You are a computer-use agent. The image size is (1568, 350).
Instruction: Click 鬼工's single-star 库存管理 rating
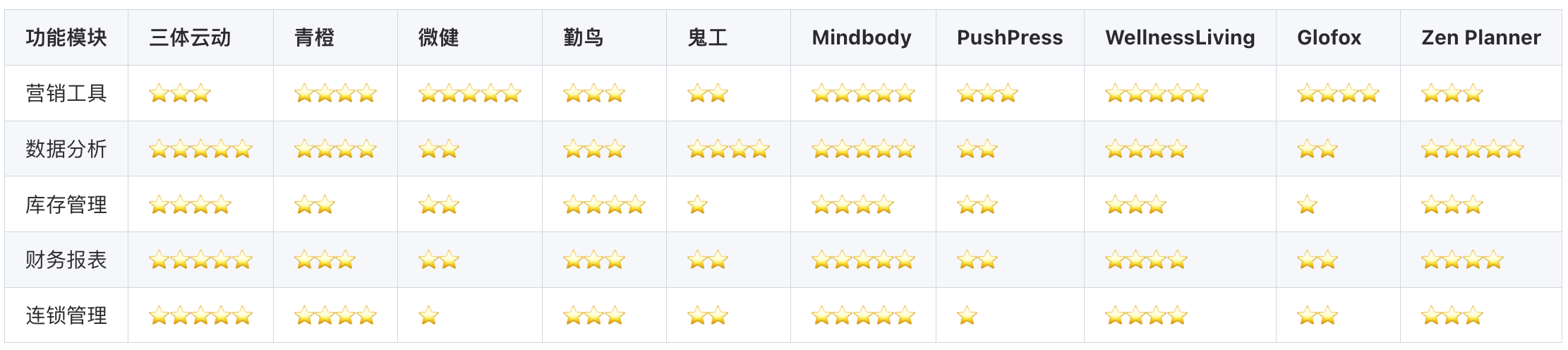click(697, 205)
